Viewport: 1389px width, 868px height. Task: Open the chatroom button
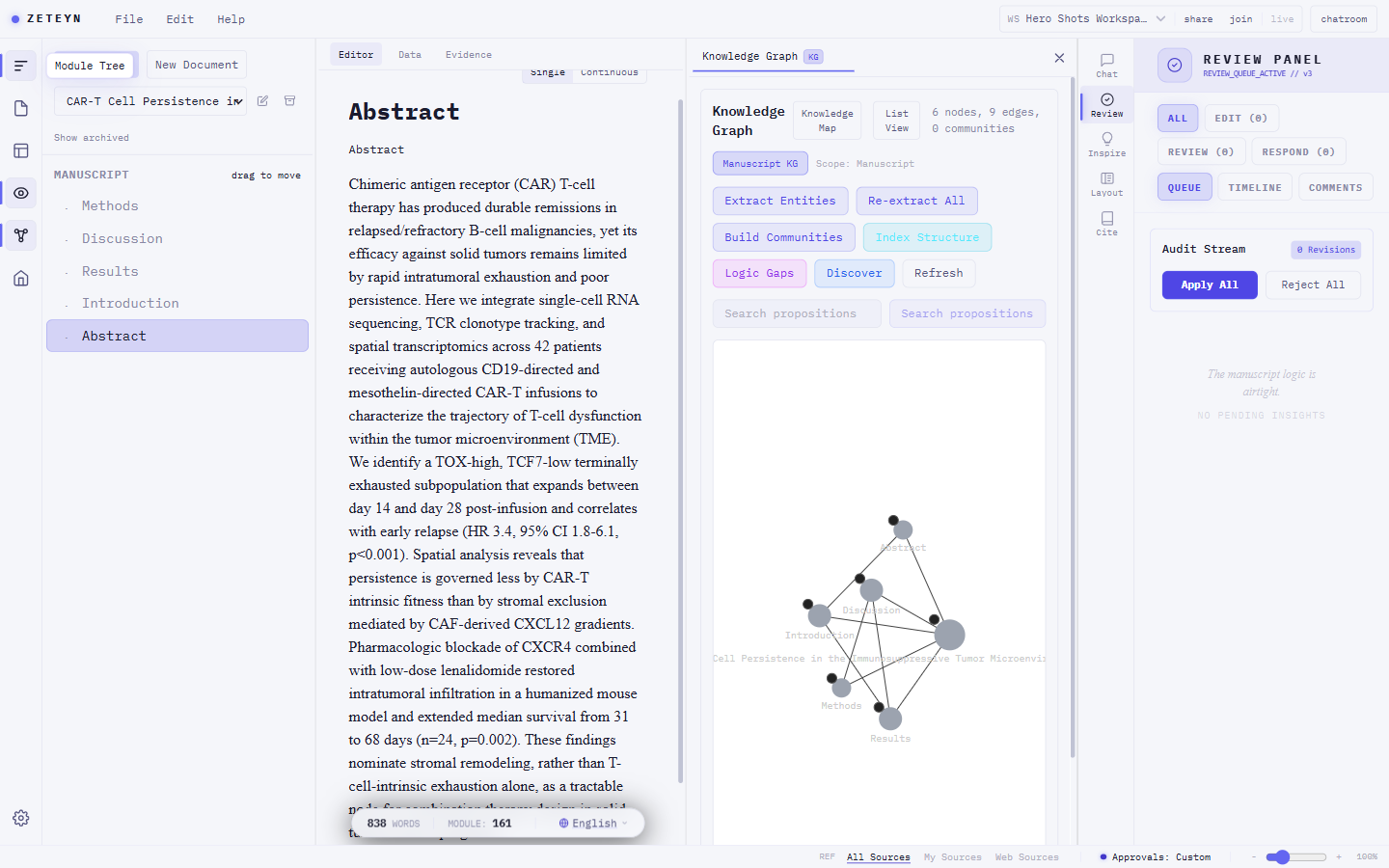click(1344, 18)
